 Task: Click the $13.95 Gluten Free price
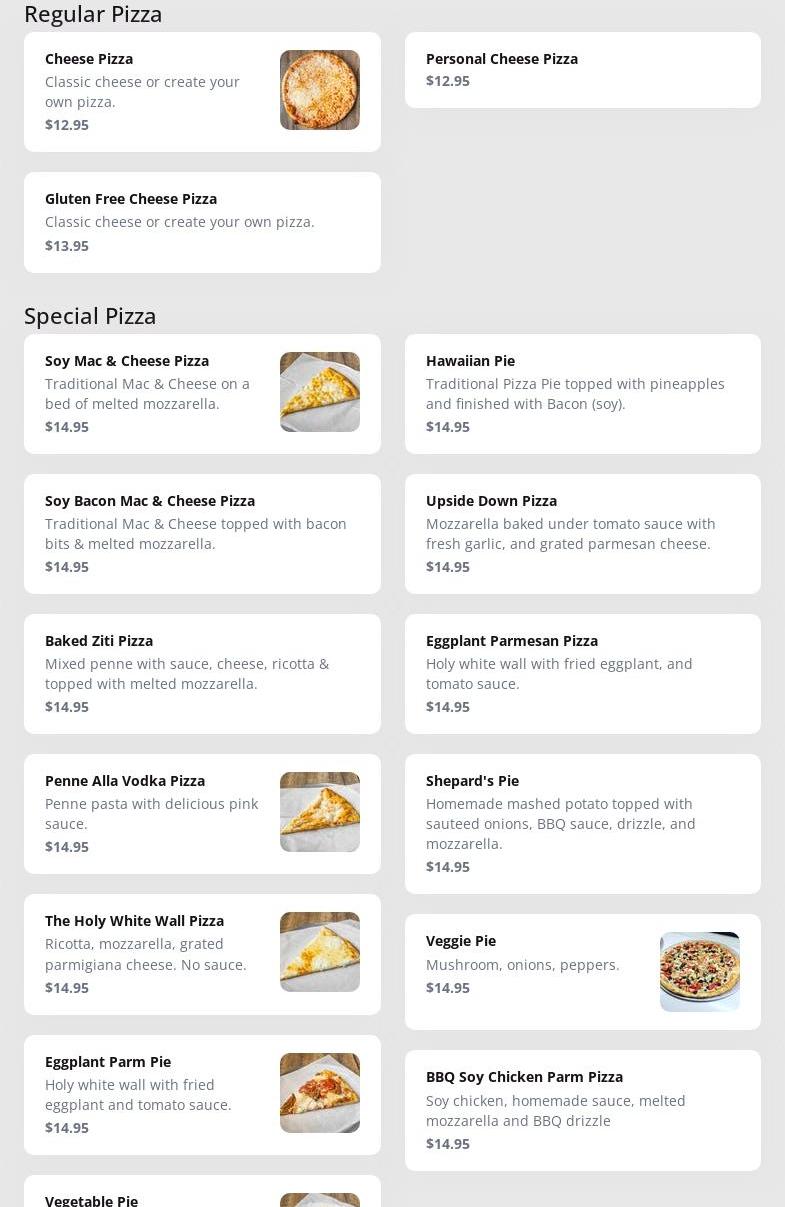coord(67,246)
